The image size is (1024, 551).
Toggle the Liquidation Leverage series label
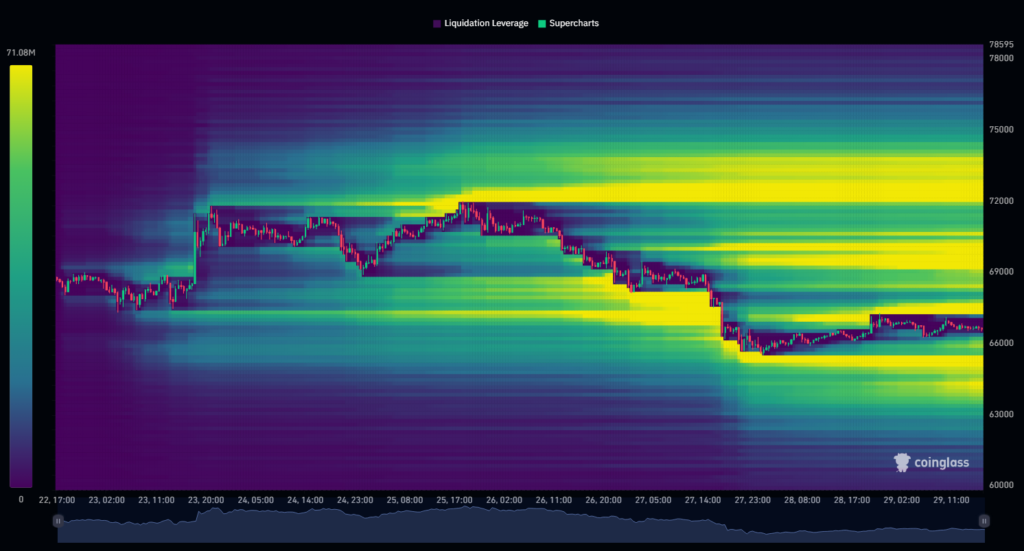point(486,23)
